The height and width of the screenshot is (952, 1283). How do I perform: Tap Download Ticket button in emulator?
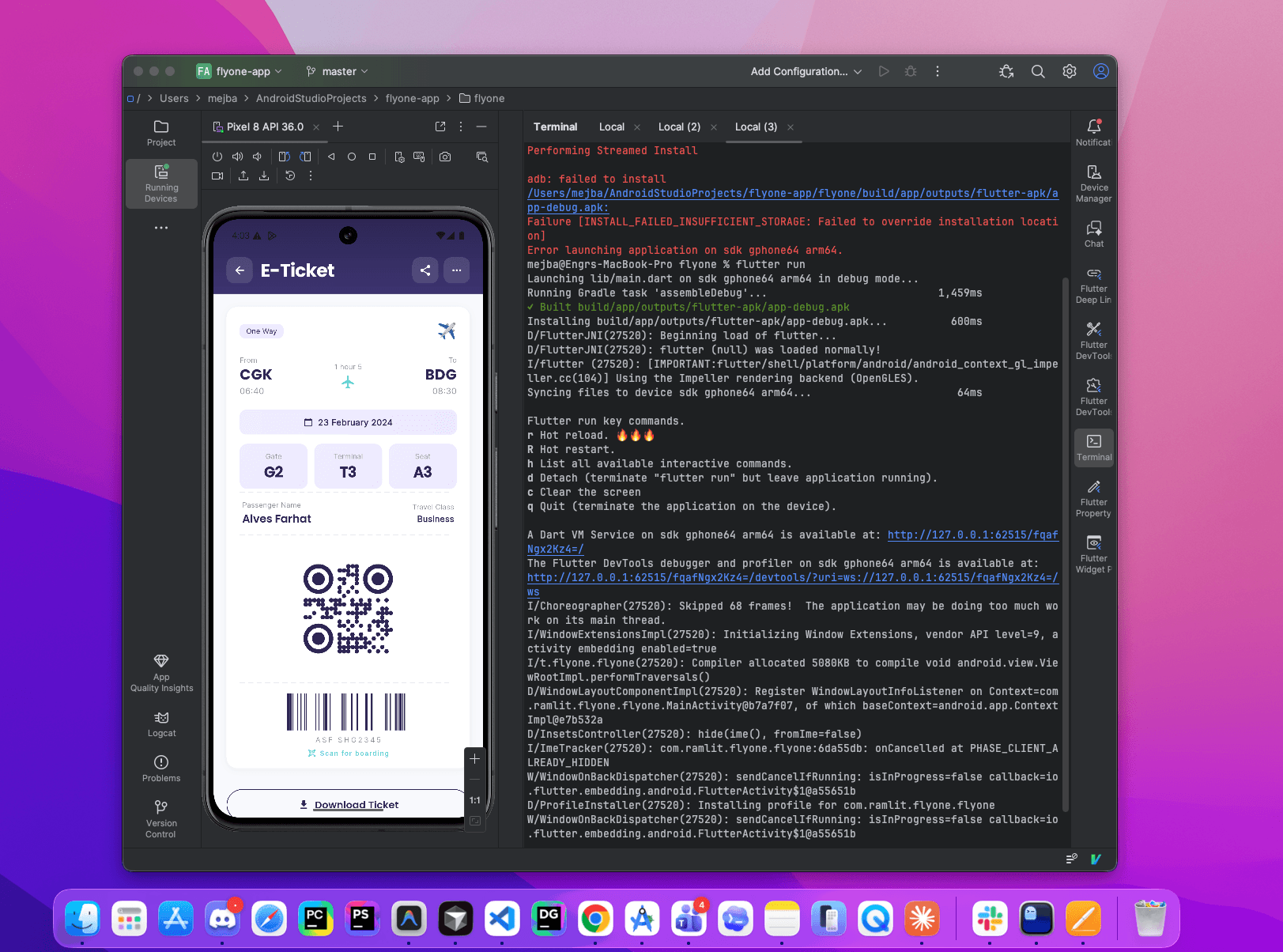349,805
